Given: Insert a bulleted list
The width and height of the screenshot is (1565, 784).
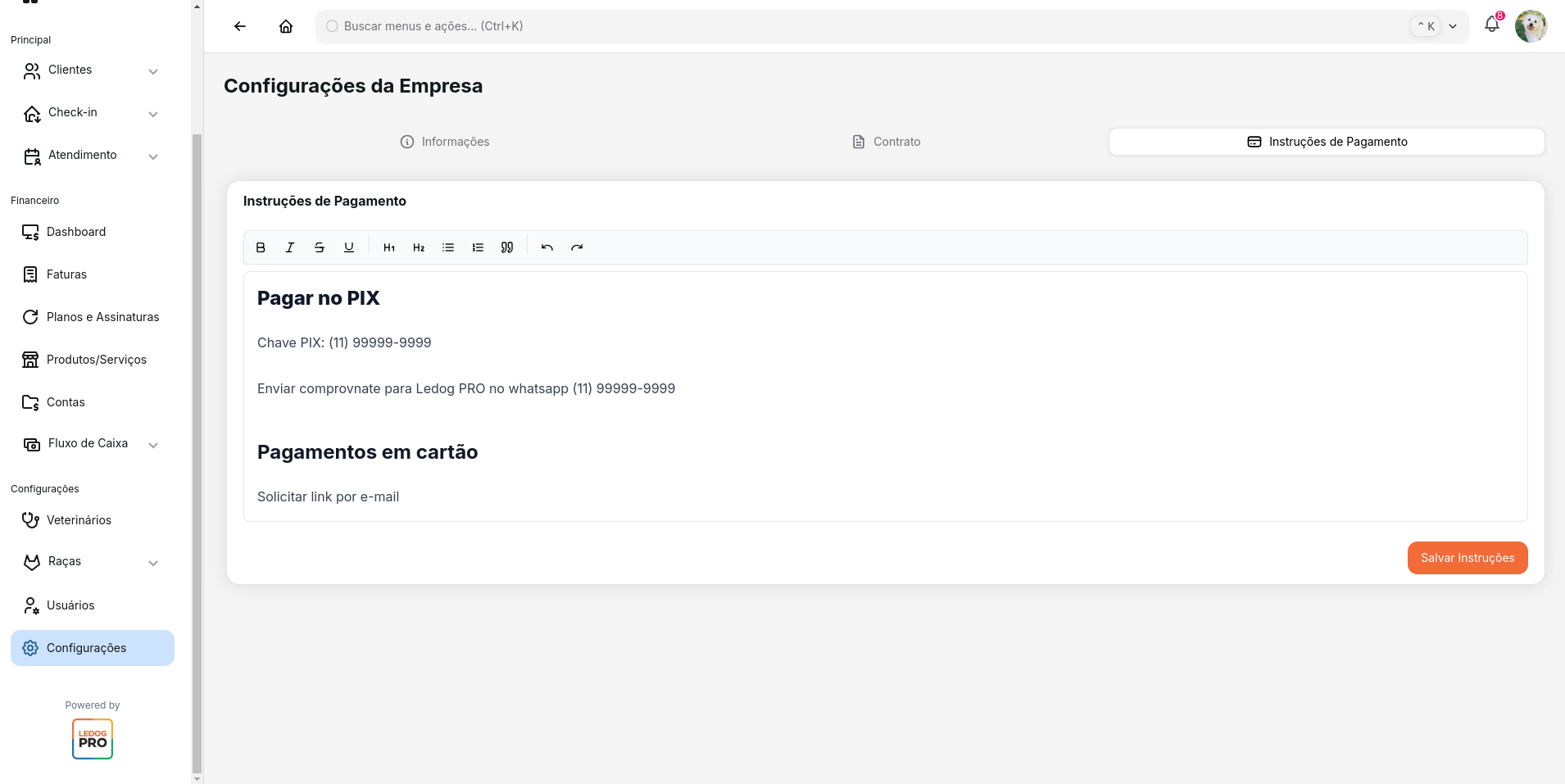Looking at the screenshot, I should point(447,247).
